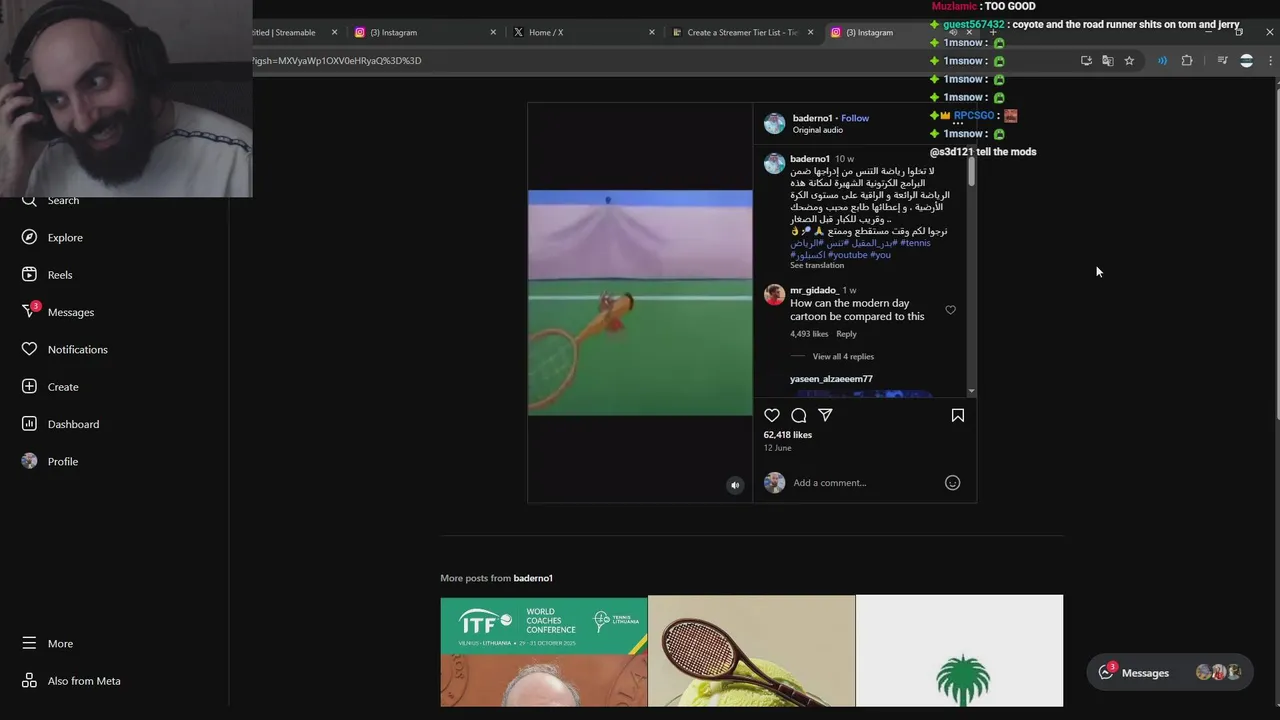This screenshot has width=1280, height=720.
Task: Click Original audio under username
Action: pyautogui.click(x=818, y=130)
